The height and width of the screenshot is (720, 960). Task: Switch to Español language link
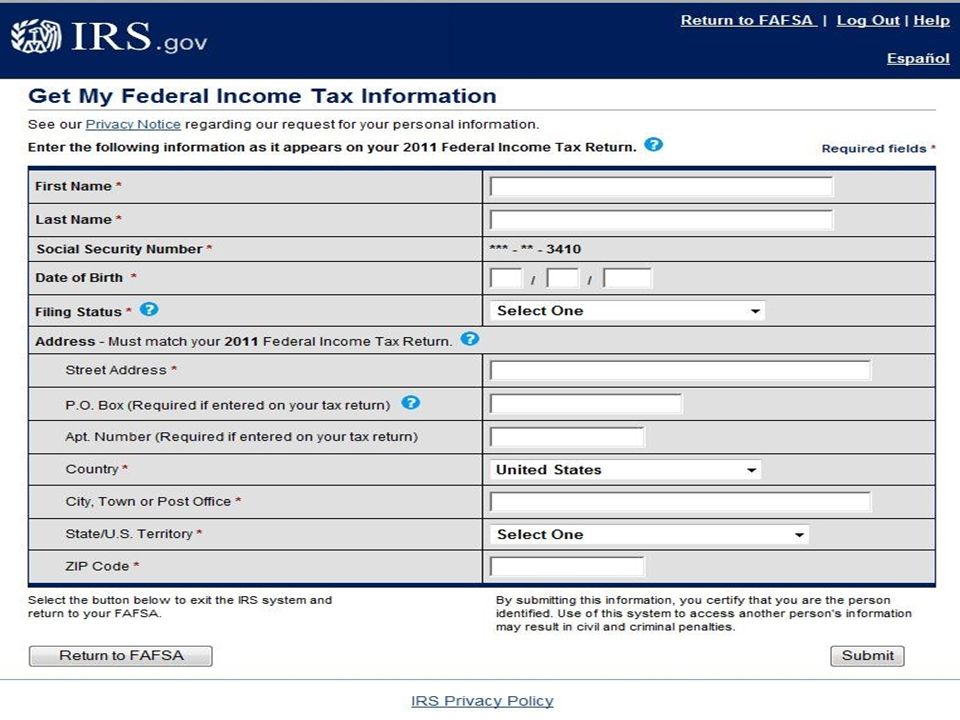coord(918,58)
